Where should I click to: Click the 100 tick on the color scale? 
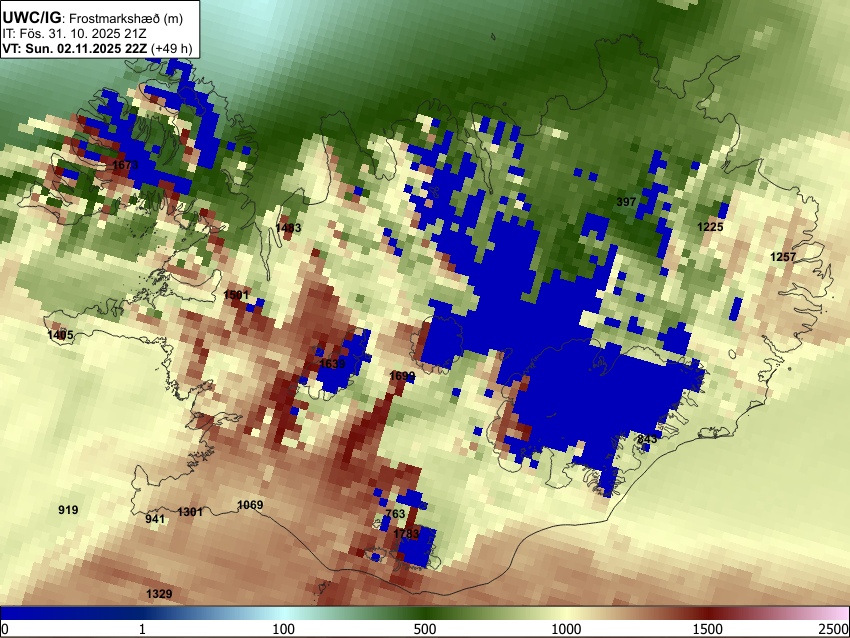pos(284,629)
